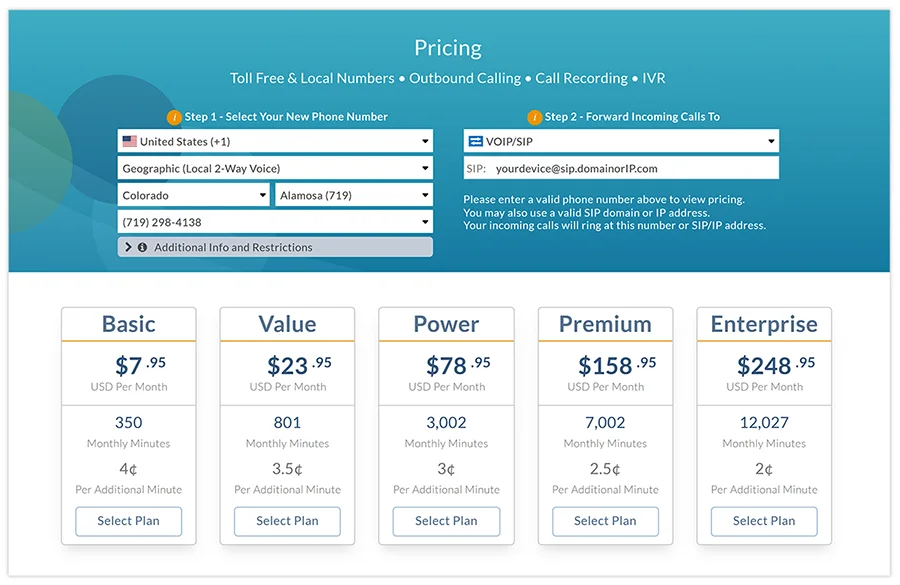Select Plan under Value
This screenshot has height=585, width=900.
pos(287,521)
